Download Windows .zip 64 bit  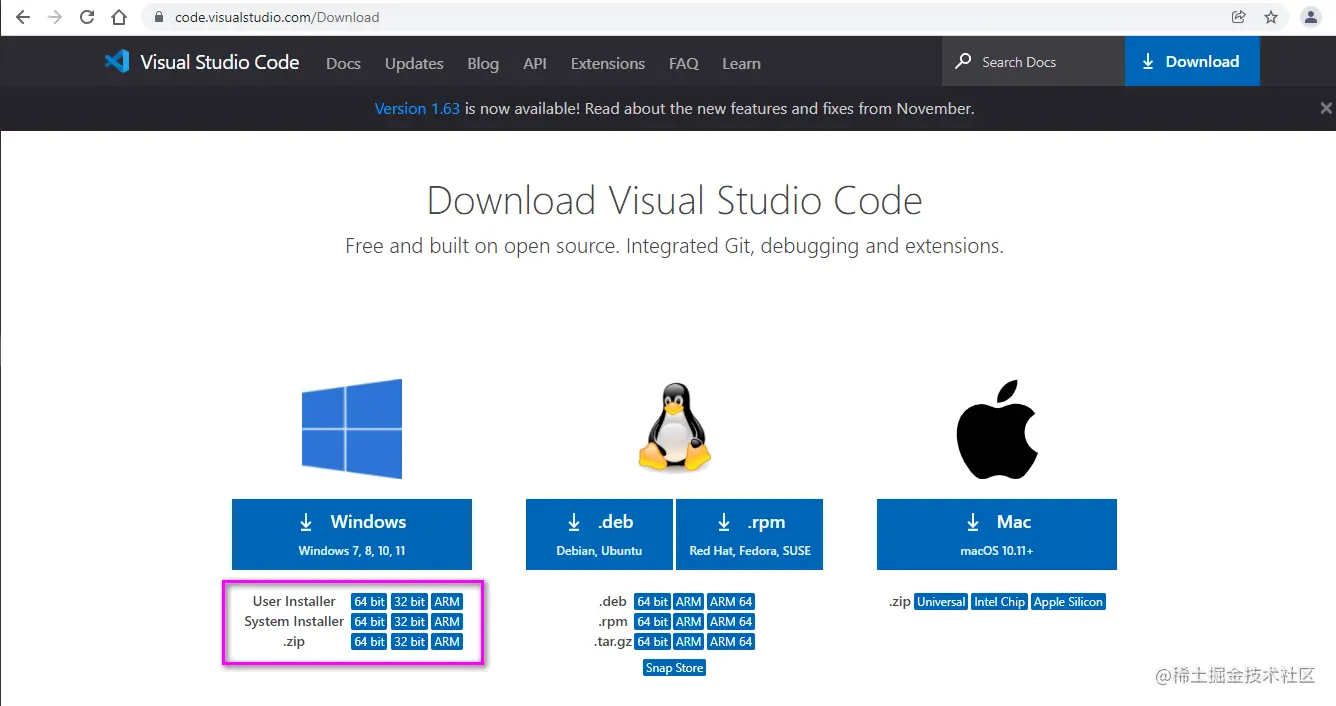click(369, 642)
